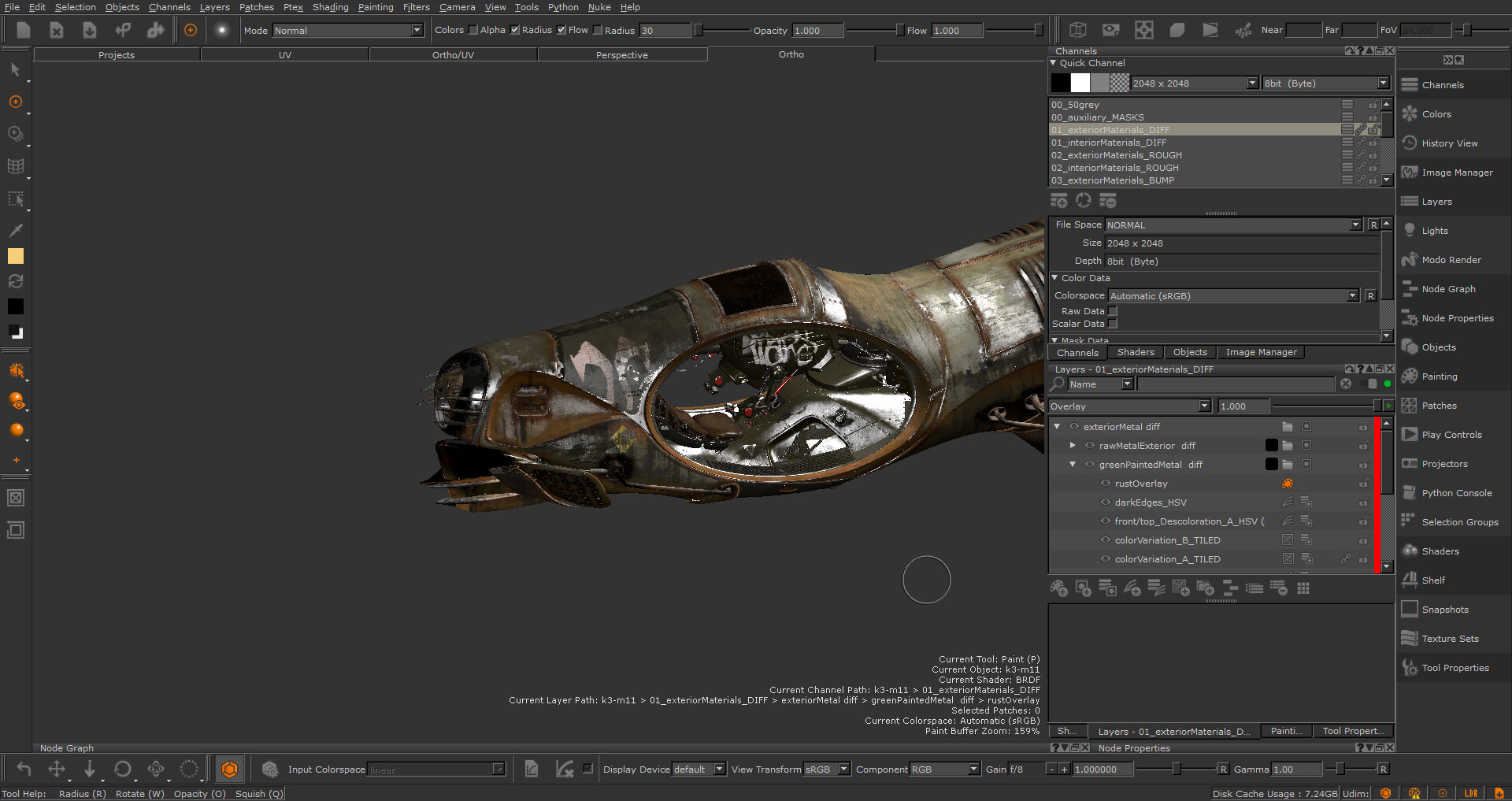This screenshot has height=801, width=1512.
Task: Open the Filters menu
Action: pos(416,7)
